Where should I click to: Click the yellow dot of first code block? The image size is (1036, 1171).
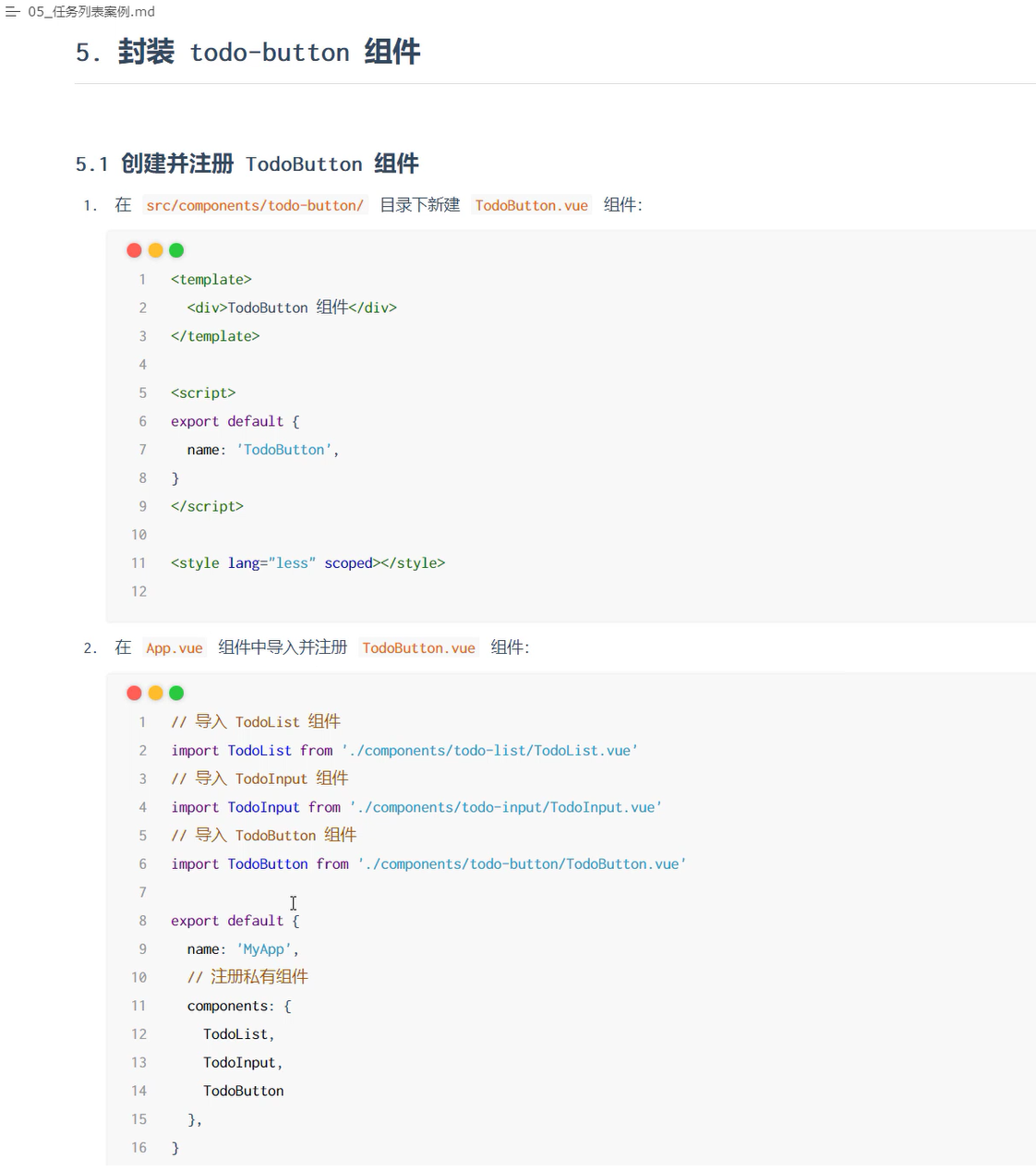[155, 250]
